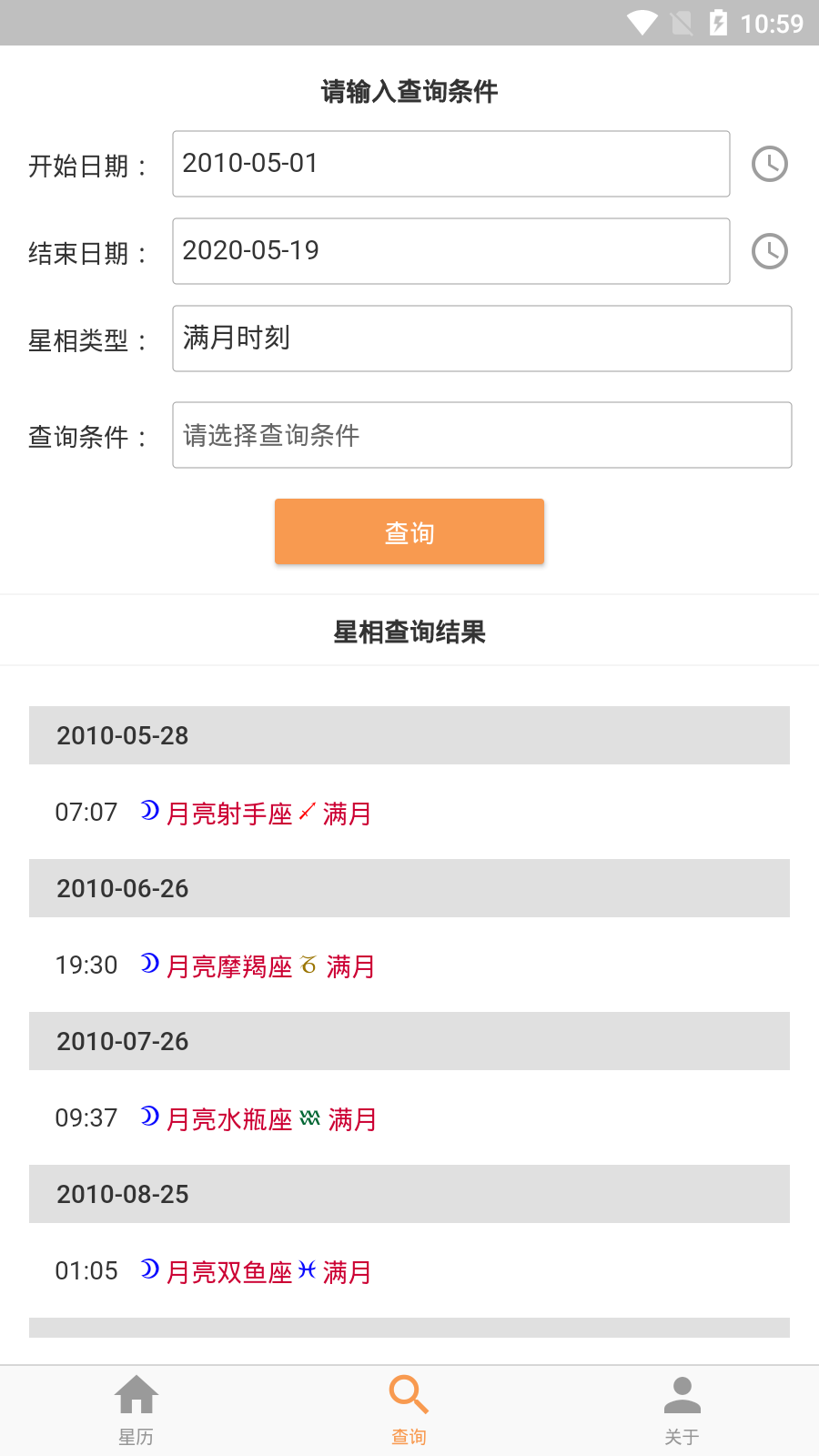Image resolution: width=819 pixels, height=1456 pixels.
Task: Expand the 查询条件 selection field
Action: [481, 435]
